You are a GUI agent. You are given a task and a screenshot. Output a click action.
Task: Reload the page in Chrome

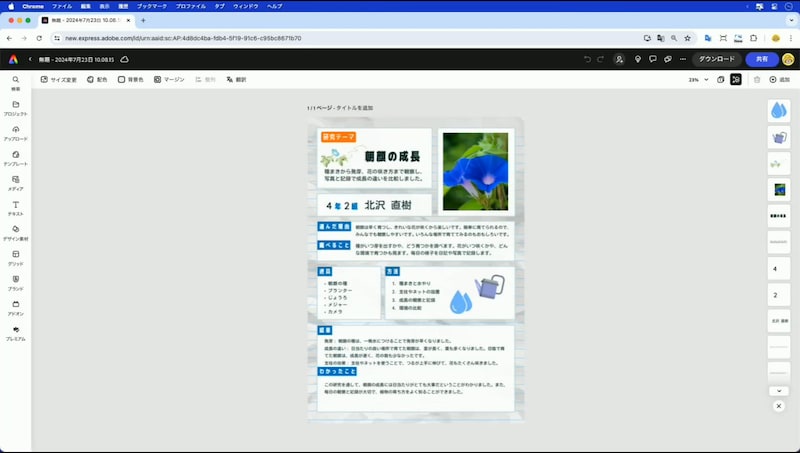(39, 38)
